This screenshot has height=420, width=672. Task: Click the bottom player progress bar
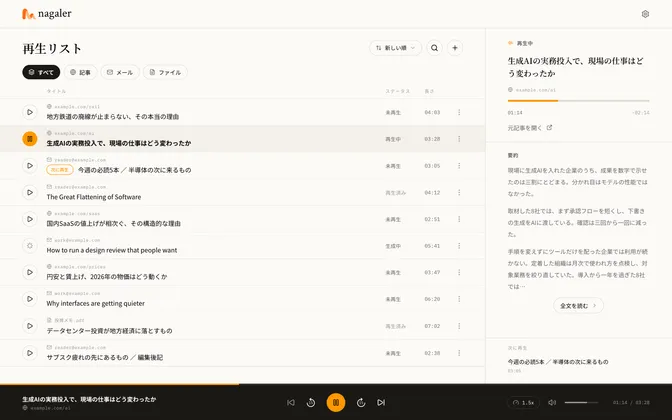336,384
